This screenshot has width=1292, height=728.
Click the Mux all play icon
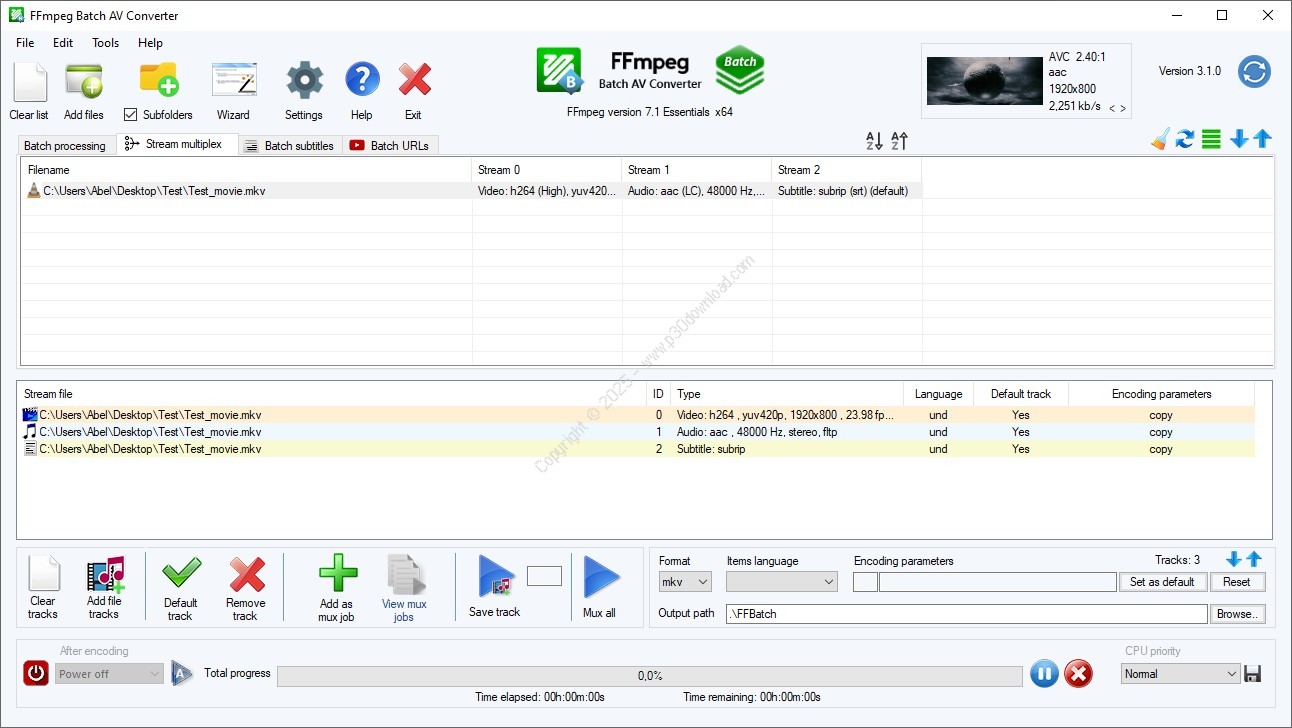click(x=600, y=576)
